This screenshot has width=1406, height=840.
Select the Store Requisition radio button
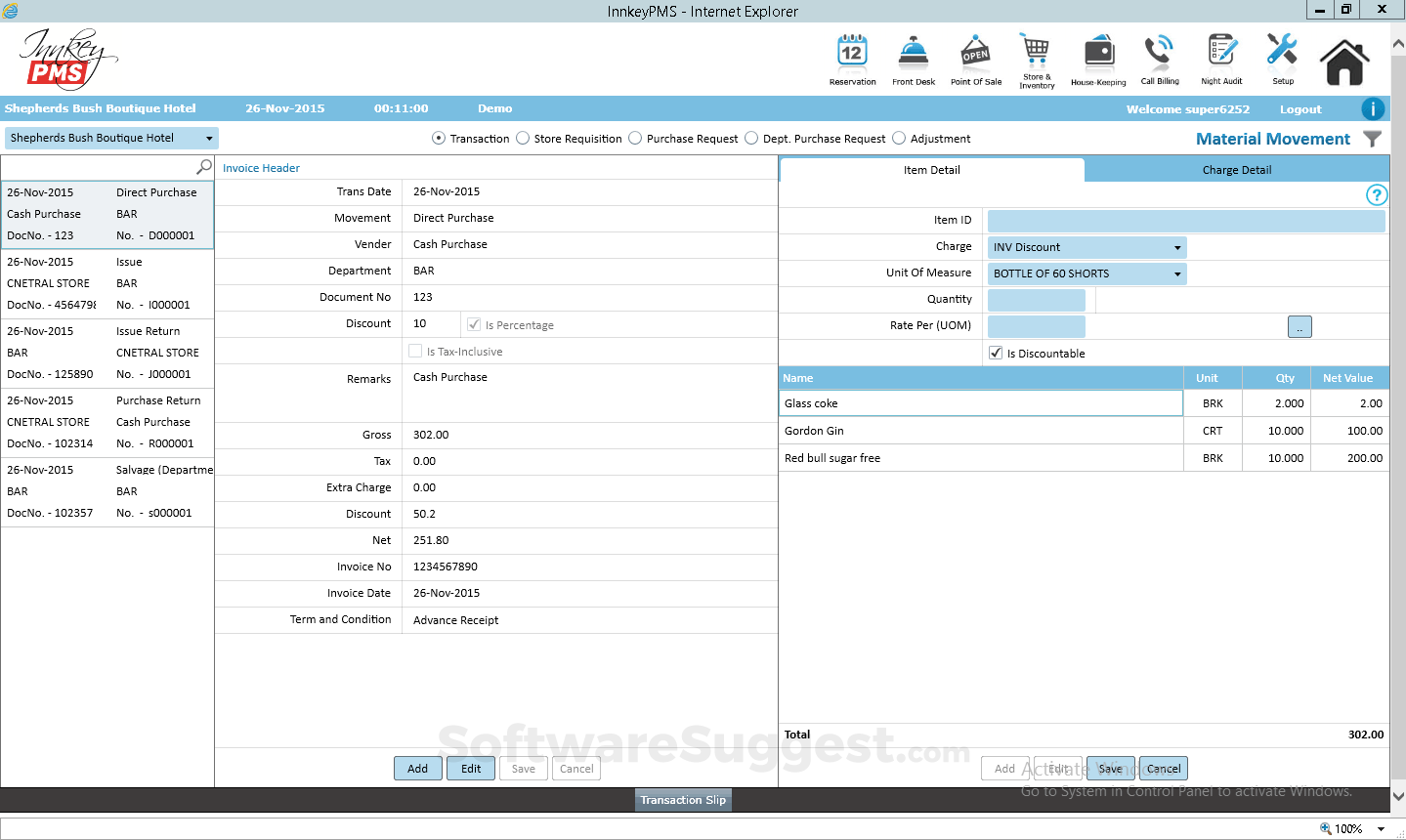[523, 139]
